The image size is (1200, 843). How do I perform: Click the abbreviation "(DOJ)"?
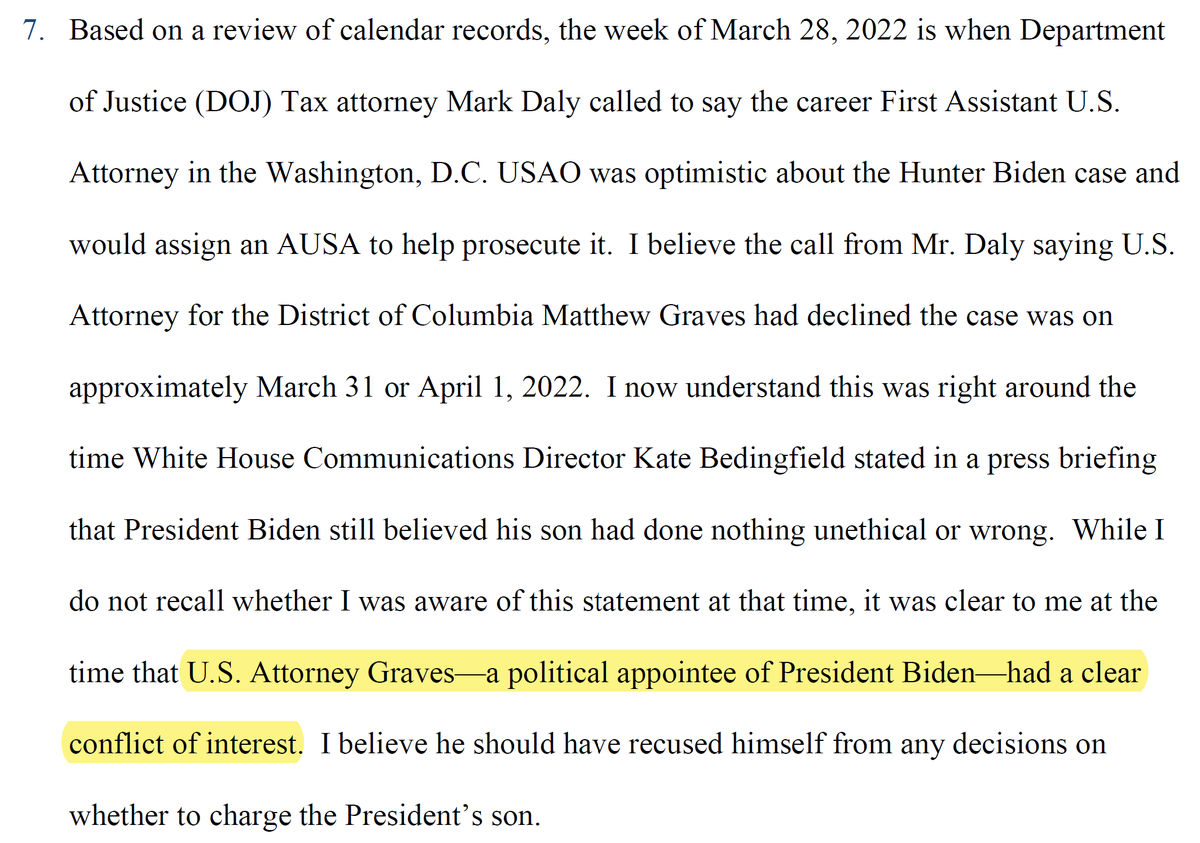click(x=231, y=102)
